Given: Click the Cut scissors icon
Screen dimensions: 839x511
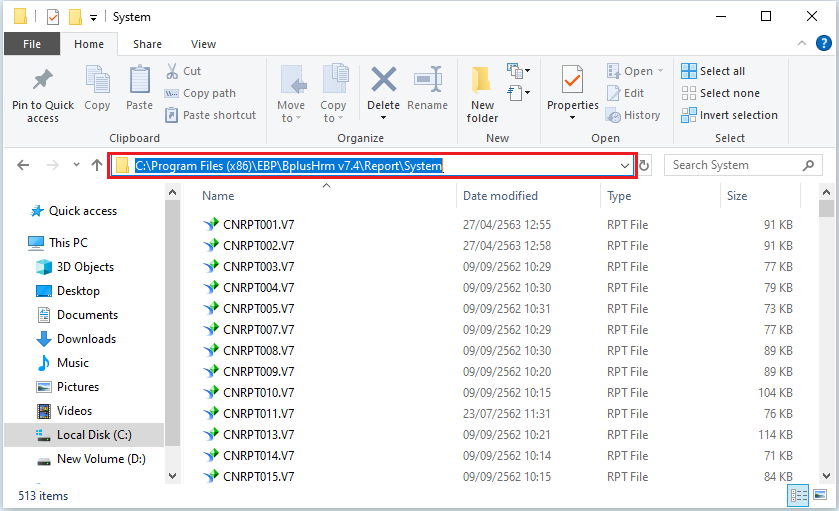Looking at the screenshot, I should pyautogui.click(x=171, y=71).
